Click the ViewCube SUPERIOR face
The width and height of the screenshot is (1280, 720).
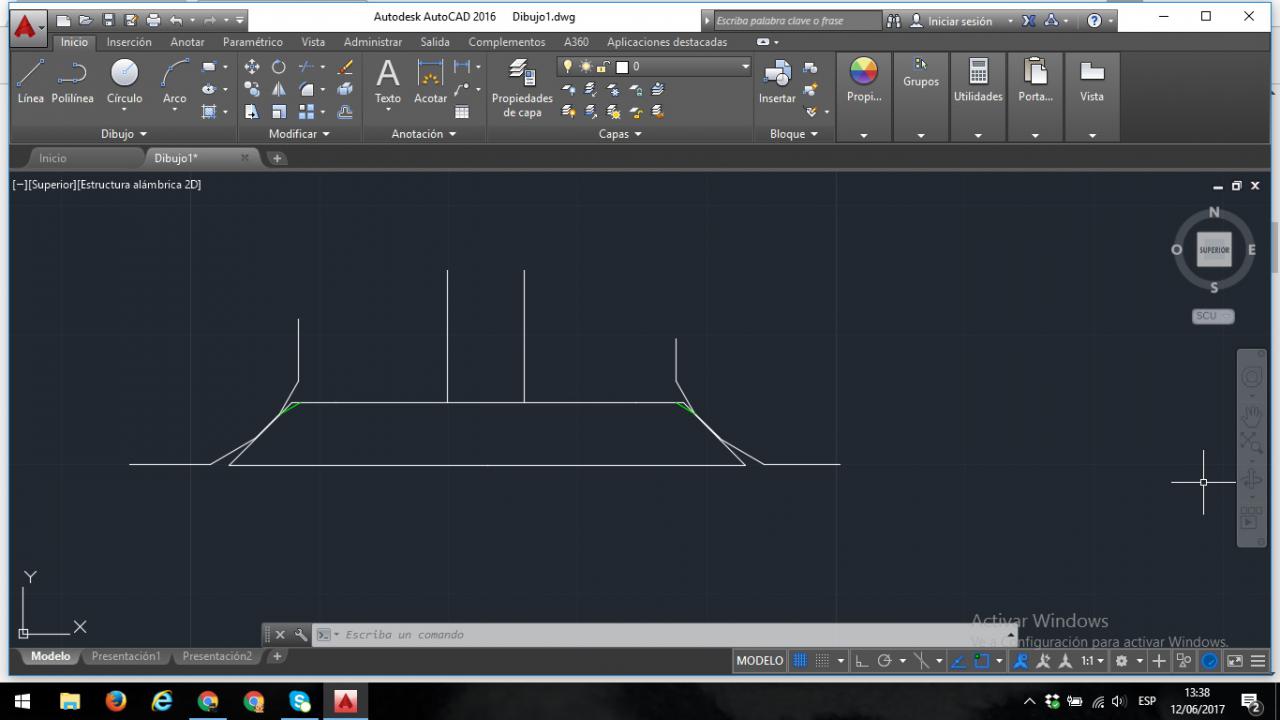[1214, 250]
